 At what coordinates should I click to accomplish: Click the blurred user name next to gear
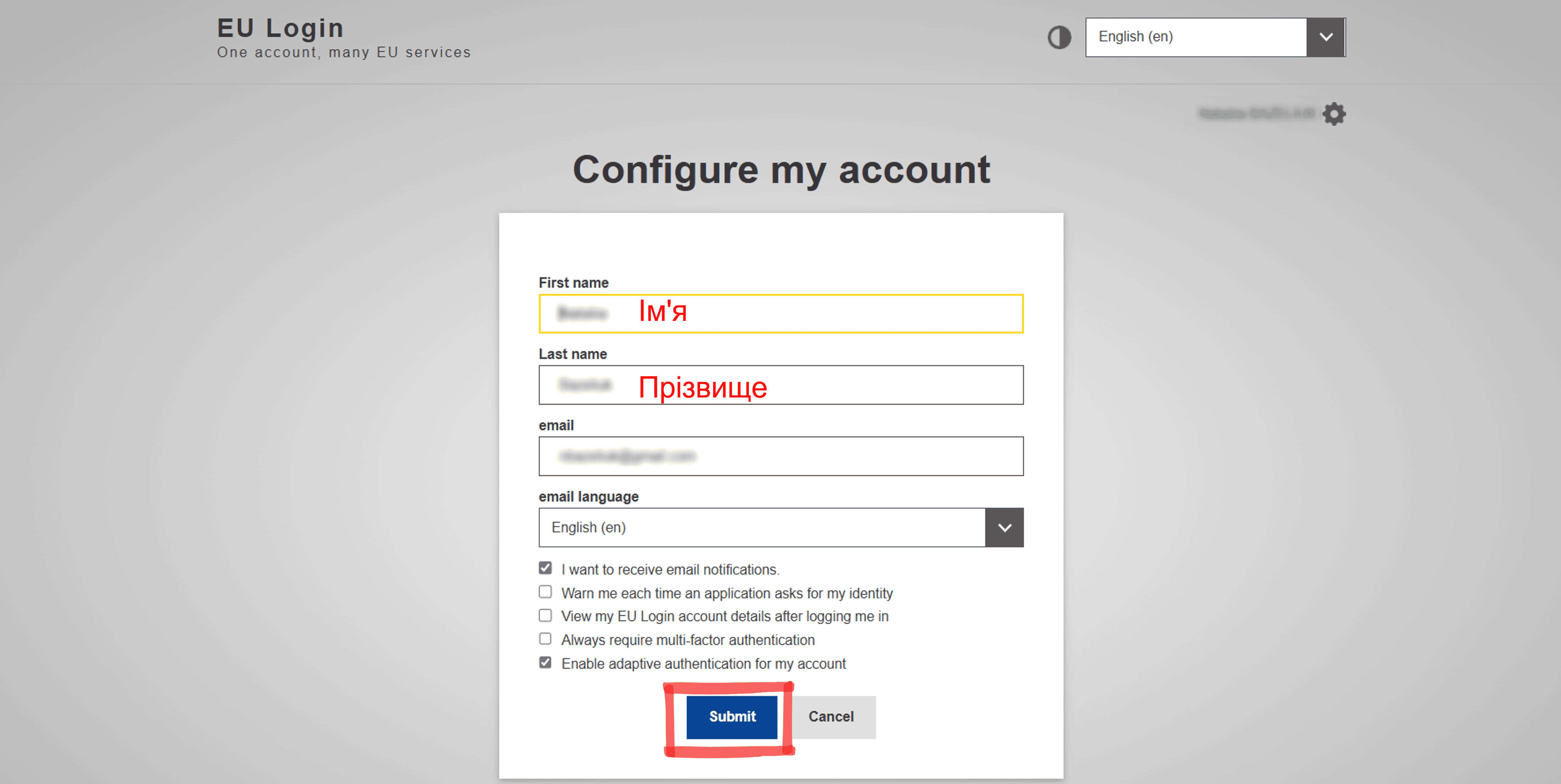(1257, 114)
